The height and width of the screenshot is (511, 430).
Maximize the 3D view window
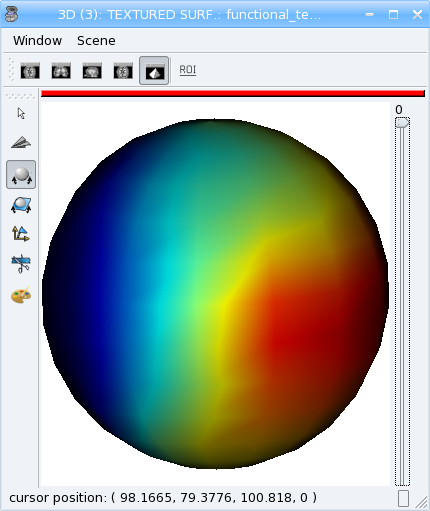[393, 14]
